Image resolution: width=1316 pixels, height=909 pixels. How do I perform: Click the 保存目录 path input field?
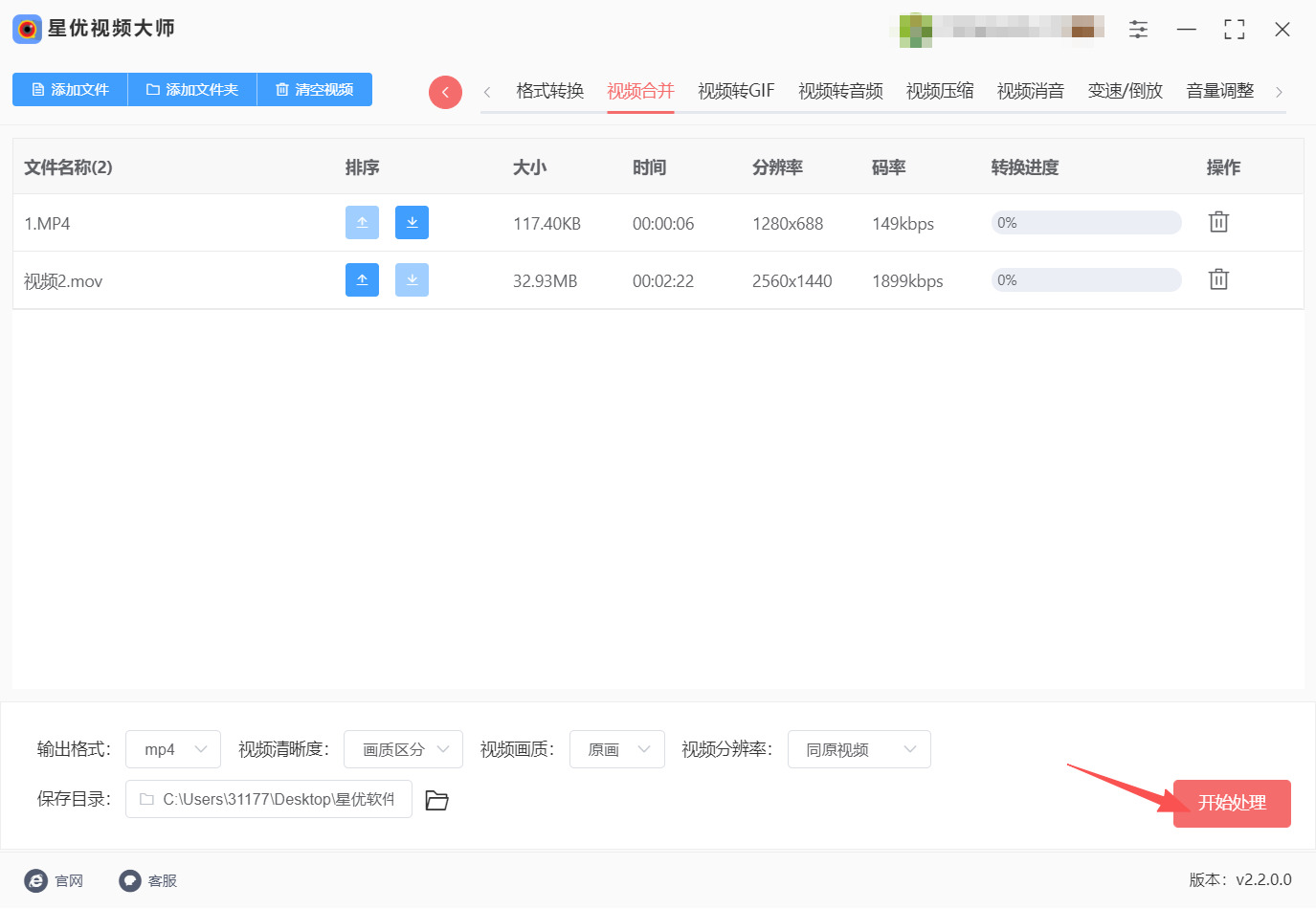(x=269, y=799)
